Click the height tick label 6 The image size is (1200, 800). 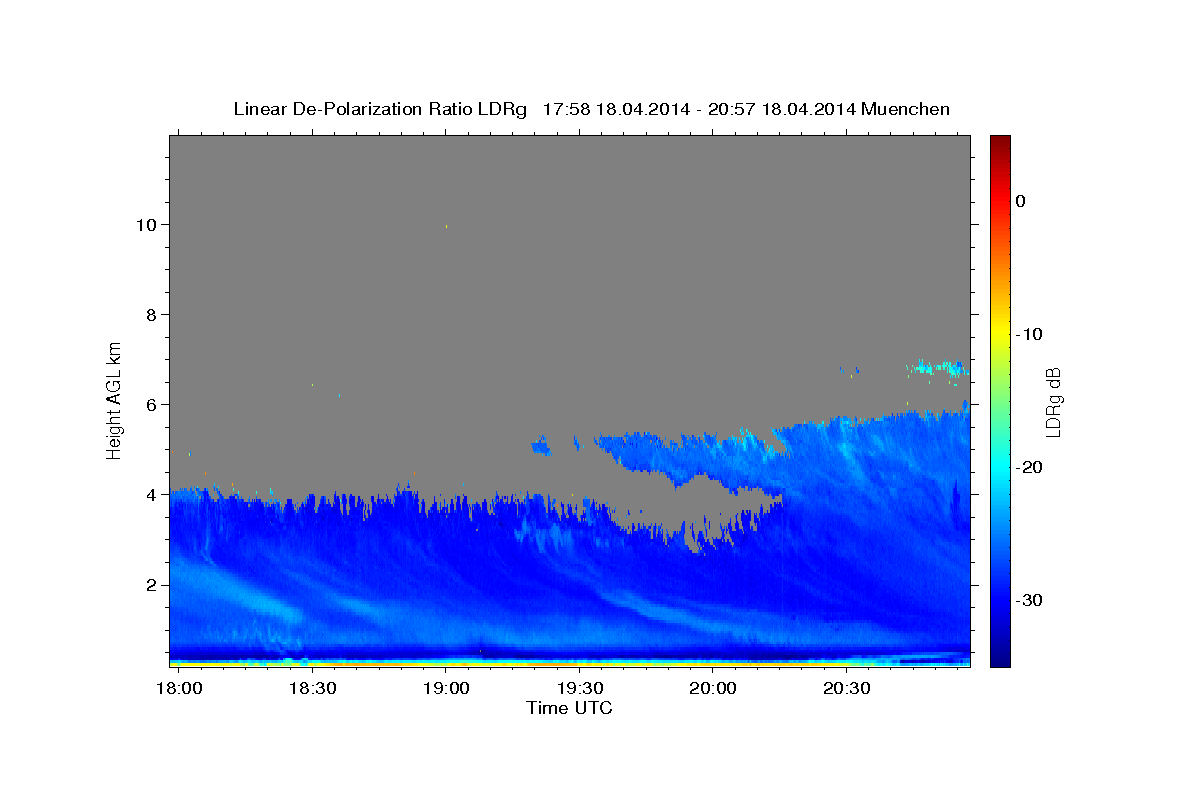[153, 405]
